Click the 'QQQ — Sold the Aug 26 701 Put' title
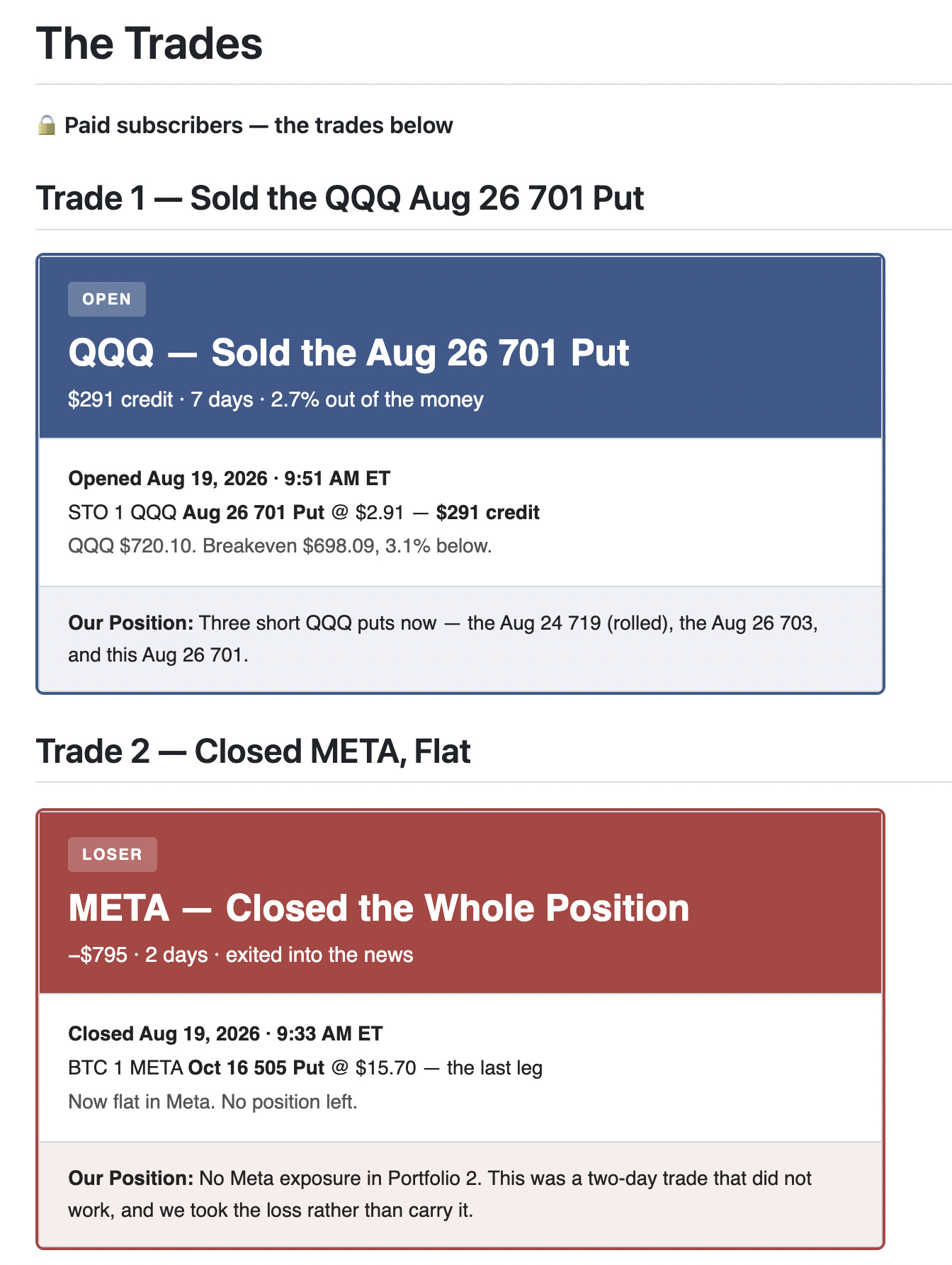 [x=348, y=353]
